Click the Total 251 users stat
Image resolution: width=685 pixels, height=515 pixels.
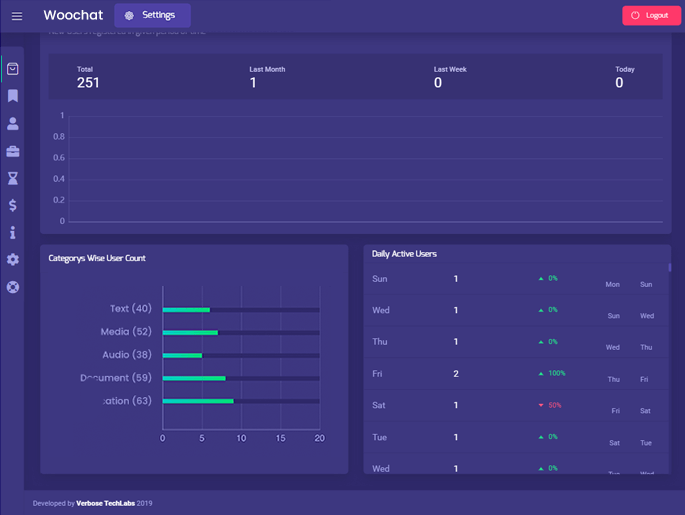[88, 77]
